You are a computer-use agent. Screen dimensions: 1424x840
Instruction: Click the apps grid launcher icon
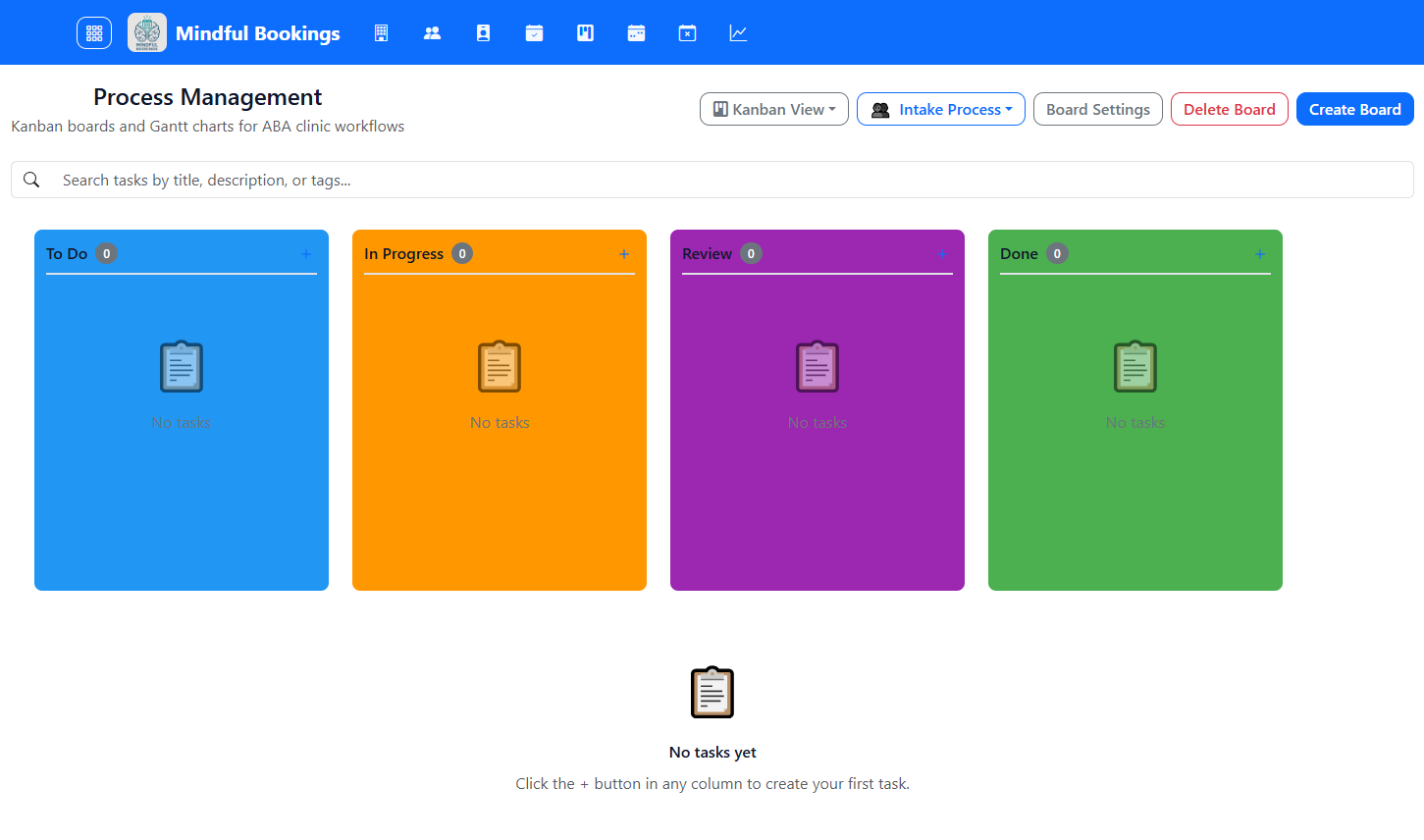[x=94, y=32]
